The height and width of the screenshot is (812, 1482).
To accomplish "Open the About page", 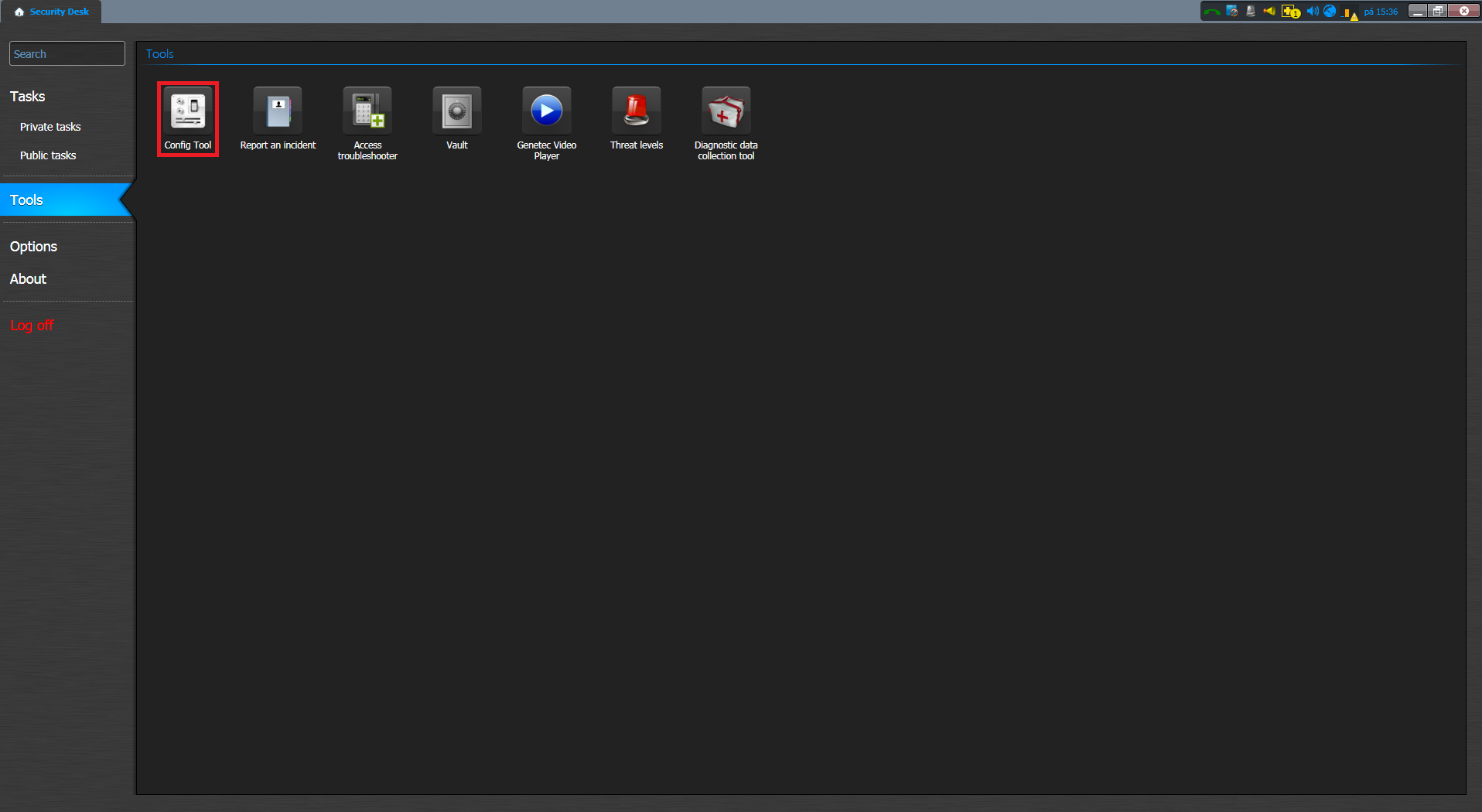I will [x=28, y=279].
